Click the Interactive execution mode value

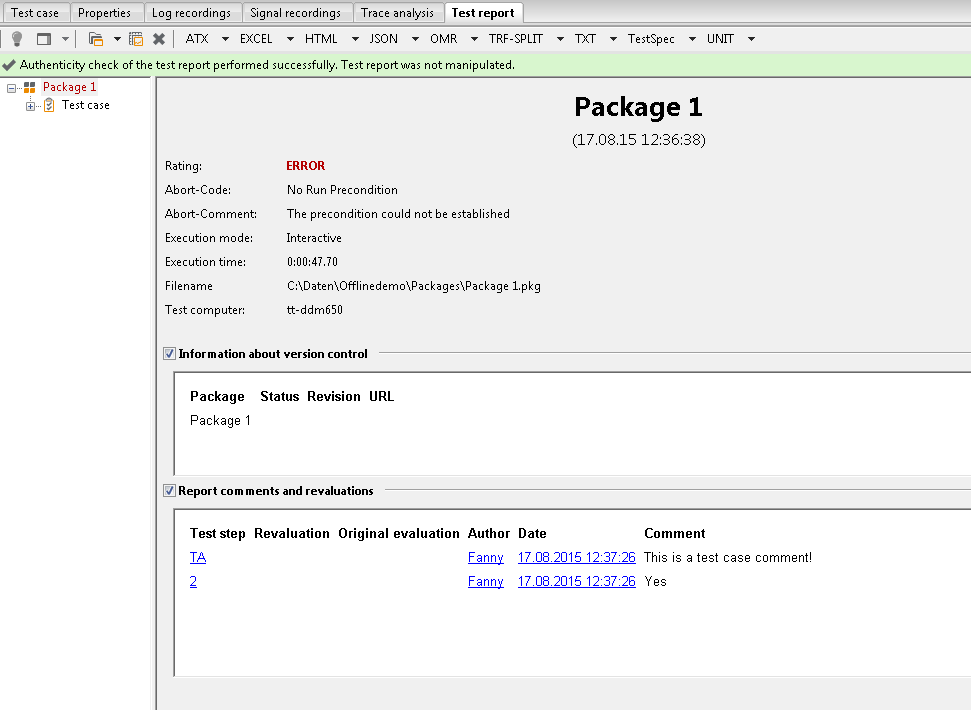[314, 238]
